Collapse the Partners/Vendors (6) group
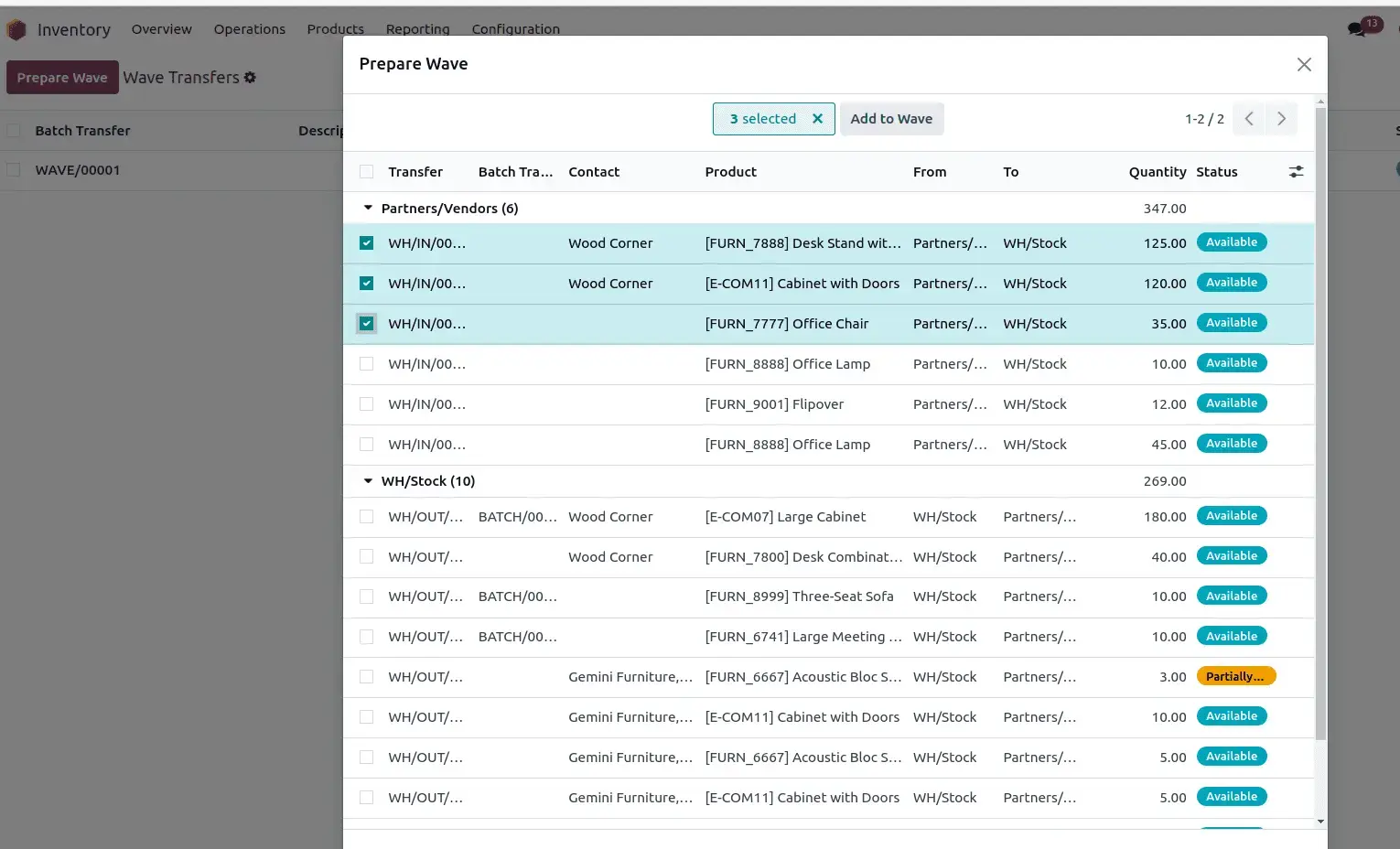 coord(369,209)
